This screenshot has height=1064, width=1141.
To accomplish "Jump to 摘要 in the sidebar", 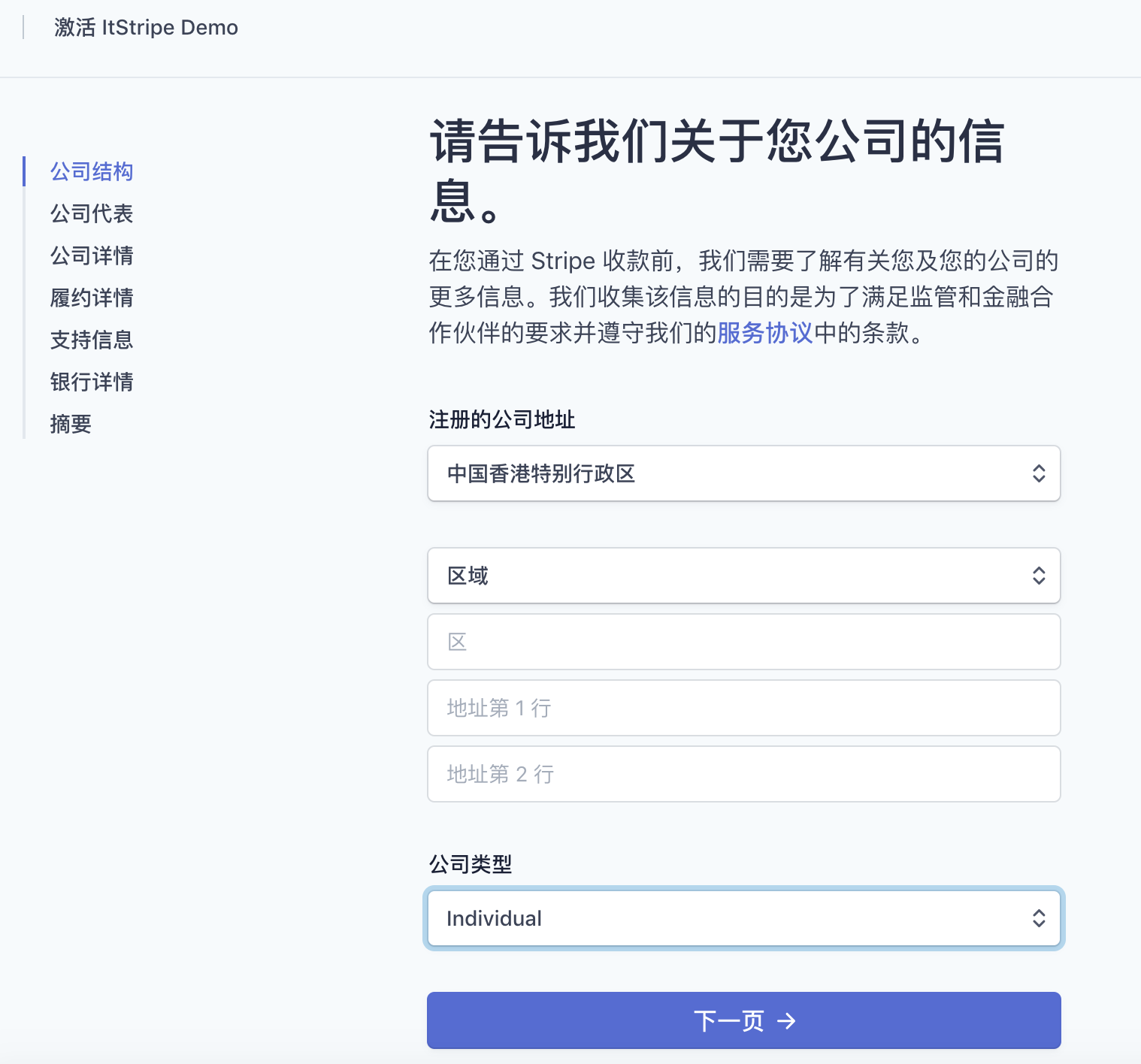I will pyautogui.click(x=71, y=424).
